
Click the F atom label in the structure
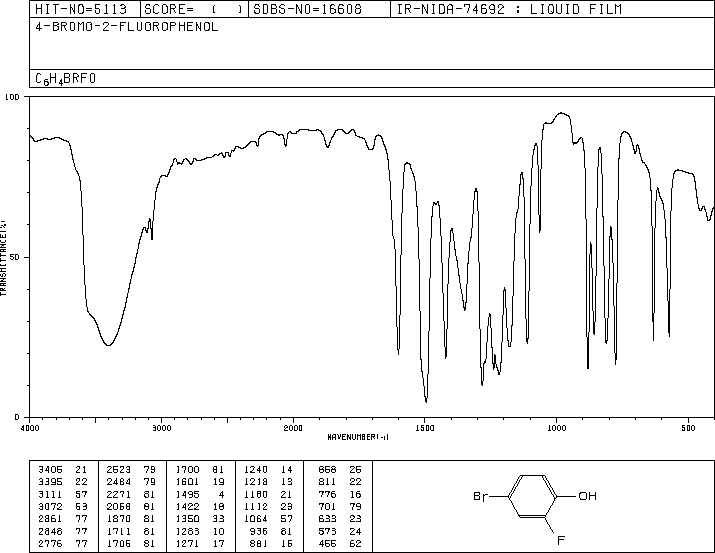[x=561, y=540]
